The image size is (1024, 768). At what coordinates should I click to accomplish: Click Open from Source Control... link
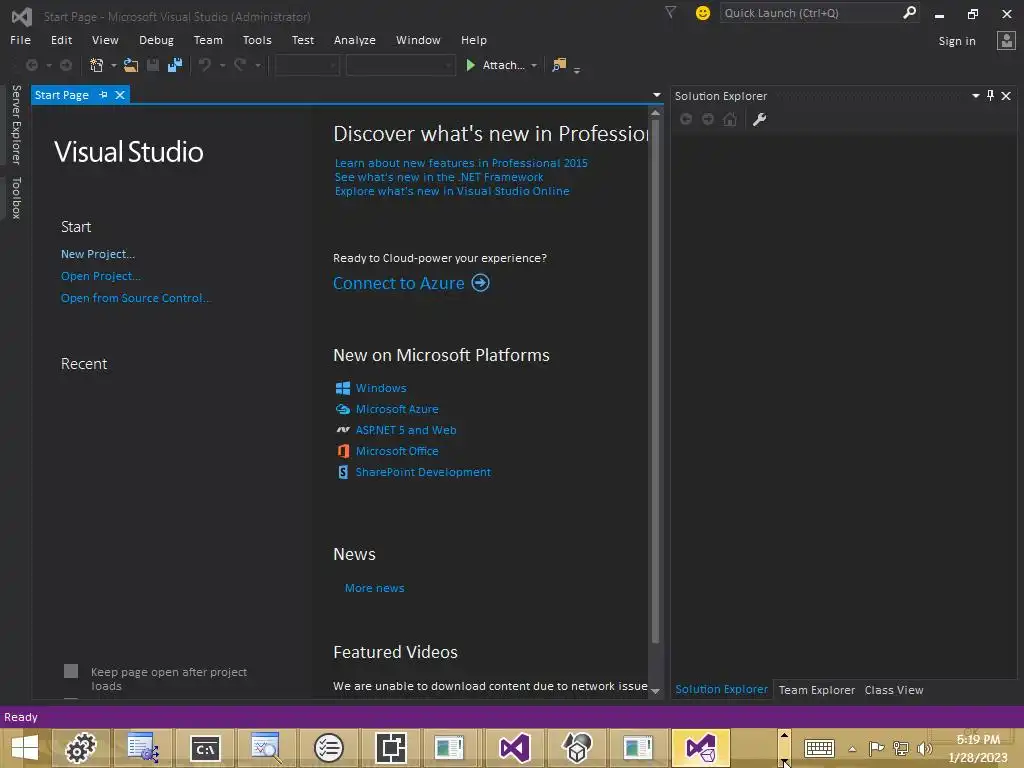pos(135,298)
